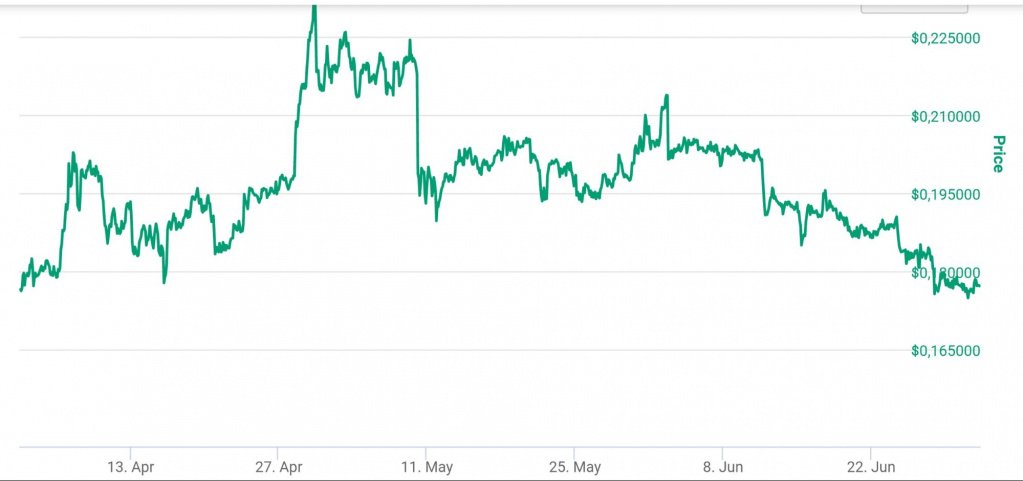Click the 25. May axis label

(x=574, y=467)
